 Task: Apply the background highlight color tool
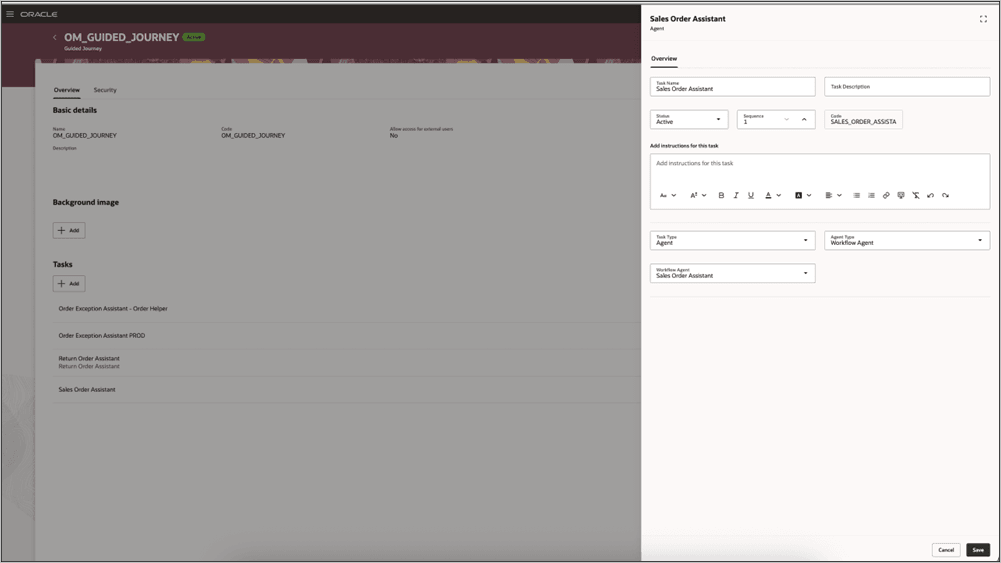(x=798, y=195)
